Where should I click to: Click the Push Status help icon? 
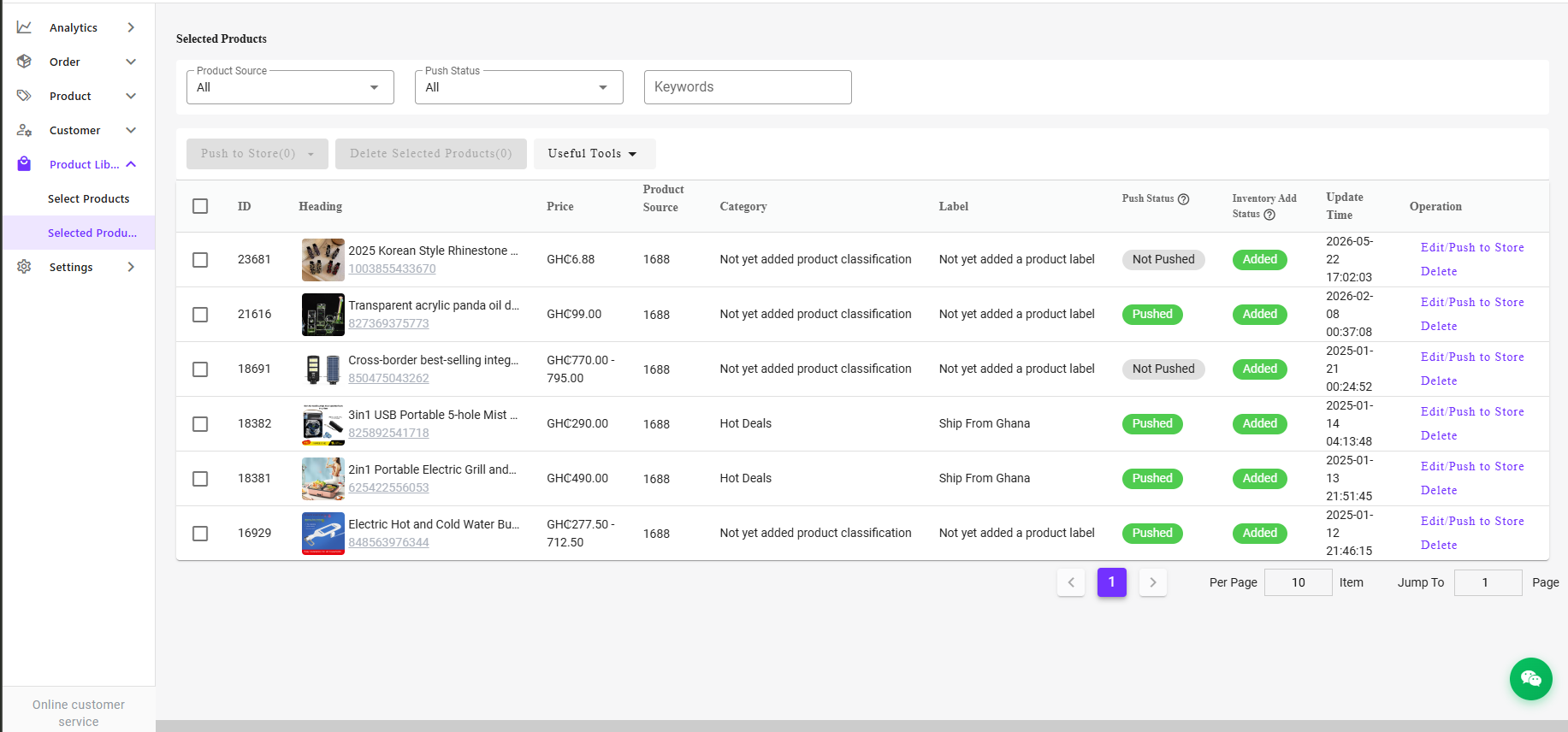(1183, 199)
